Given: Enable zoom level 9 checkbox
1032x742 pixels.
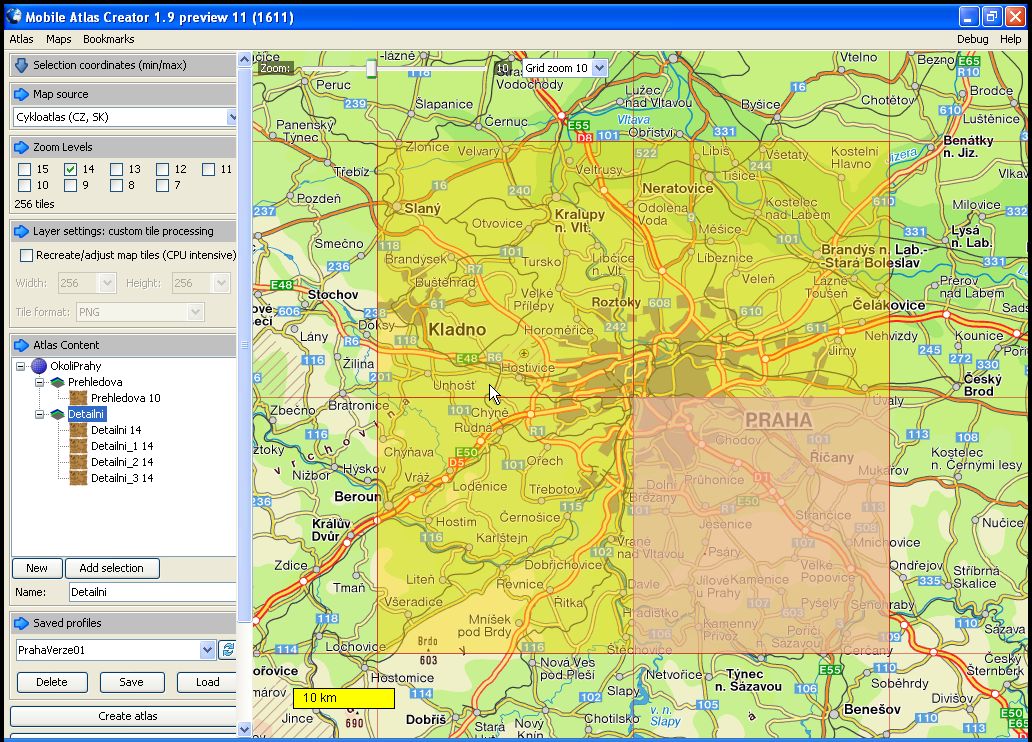Looking at the screenshot, I should (x=70, y=186).
